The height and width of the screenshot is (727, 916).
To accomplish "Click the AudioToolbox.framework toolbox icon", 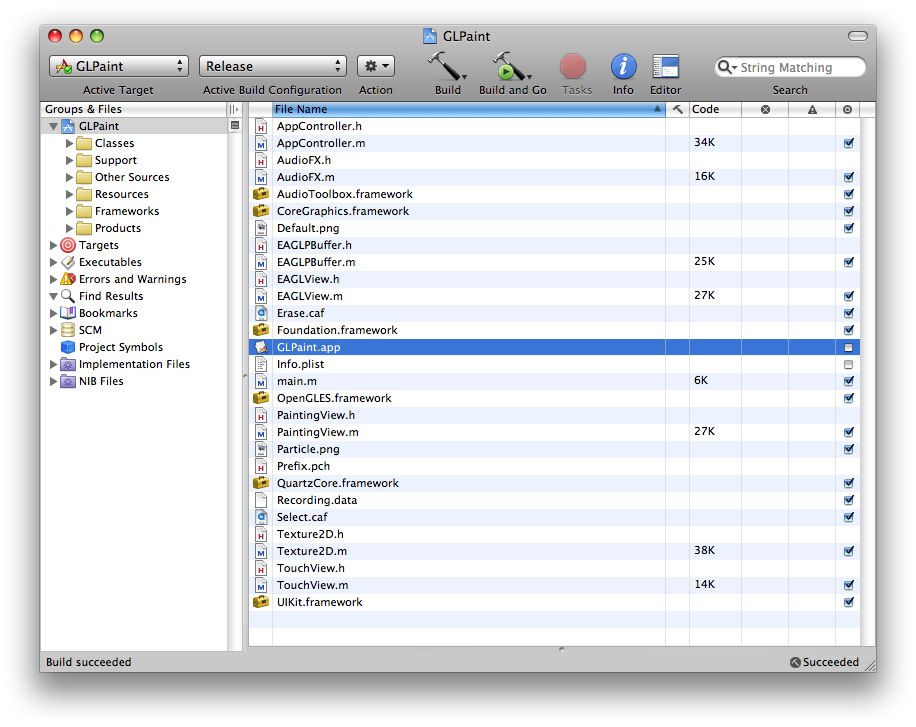I will coord(261,193).
